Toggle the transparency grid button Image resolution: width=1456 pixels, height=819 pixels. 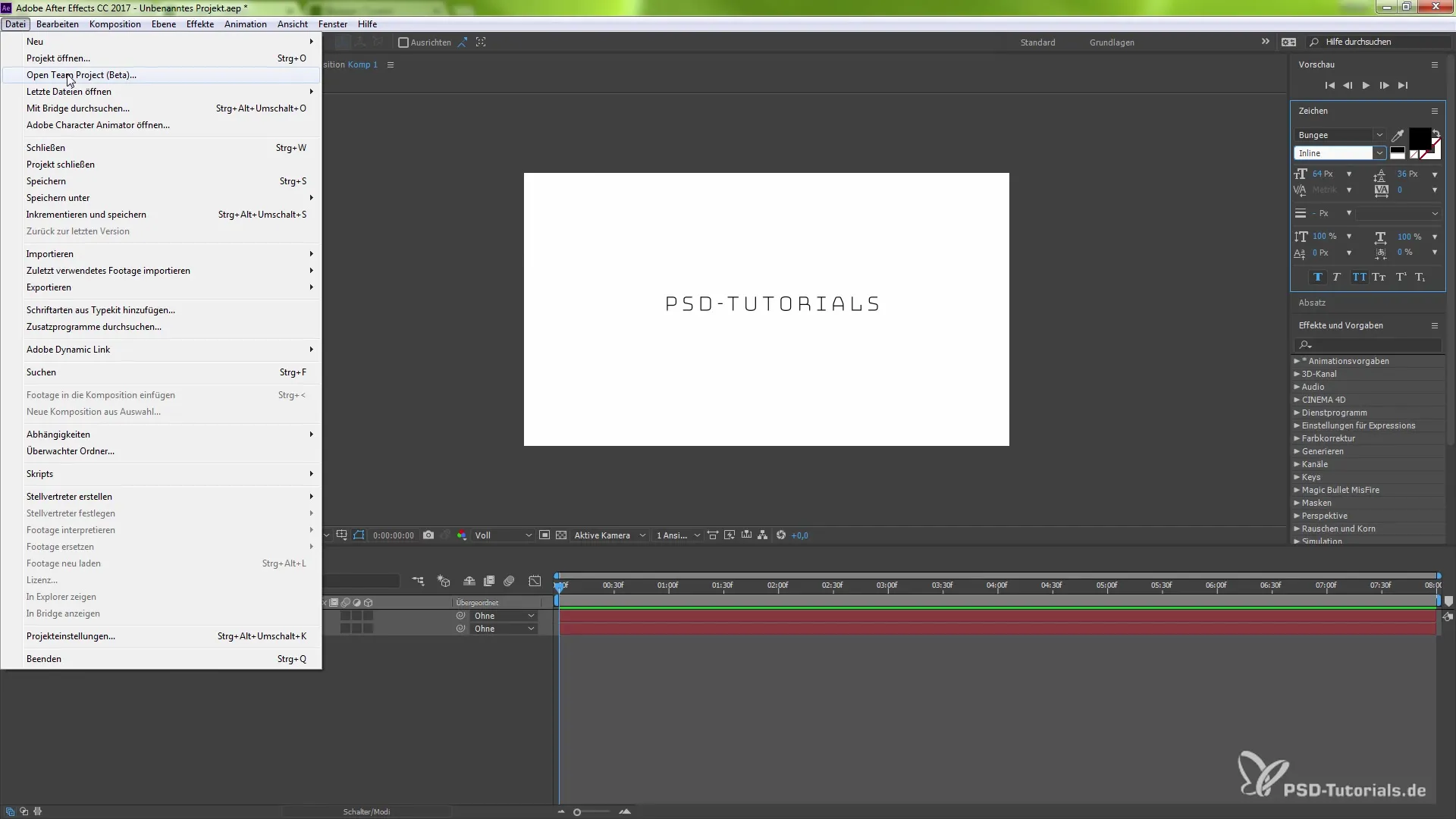pyautogui.click(x=561, y=535)
